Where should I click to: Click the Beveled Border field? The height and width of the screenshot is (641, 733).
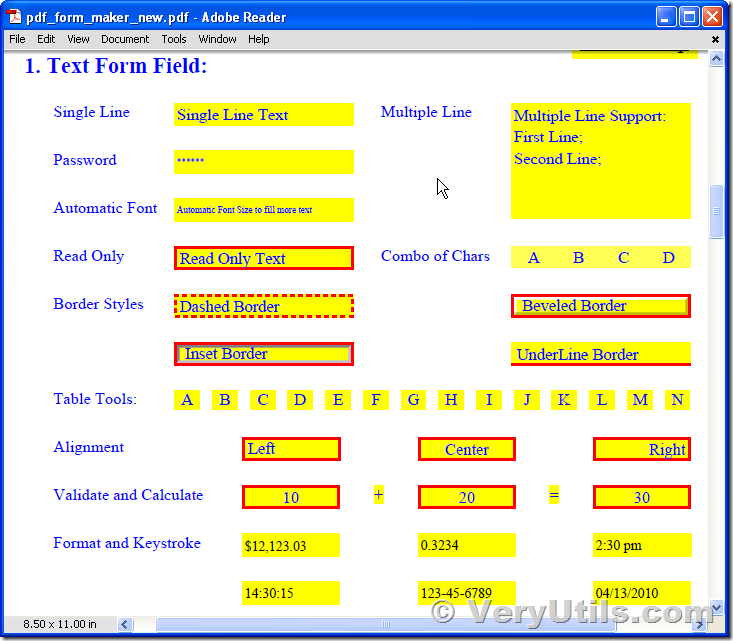(x=601, y=306)
